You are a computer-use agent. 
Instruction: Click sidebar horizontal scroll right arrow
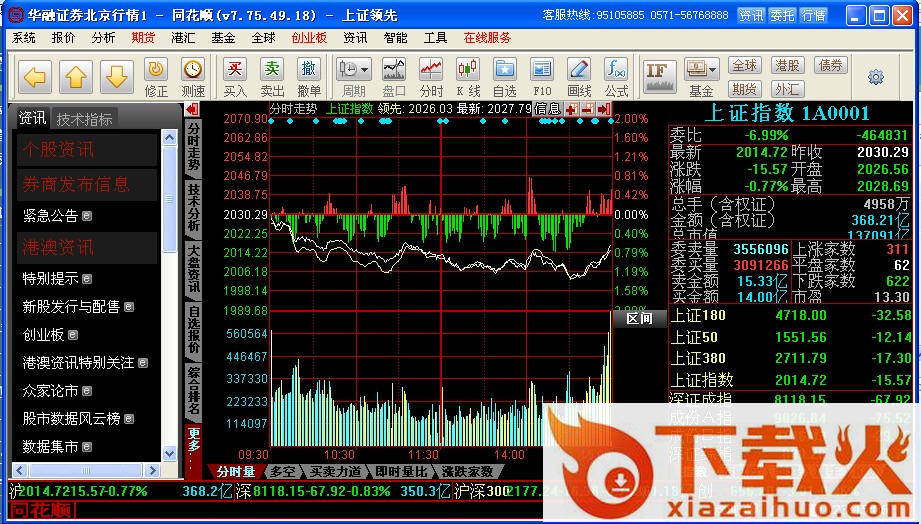coord(153,470)
